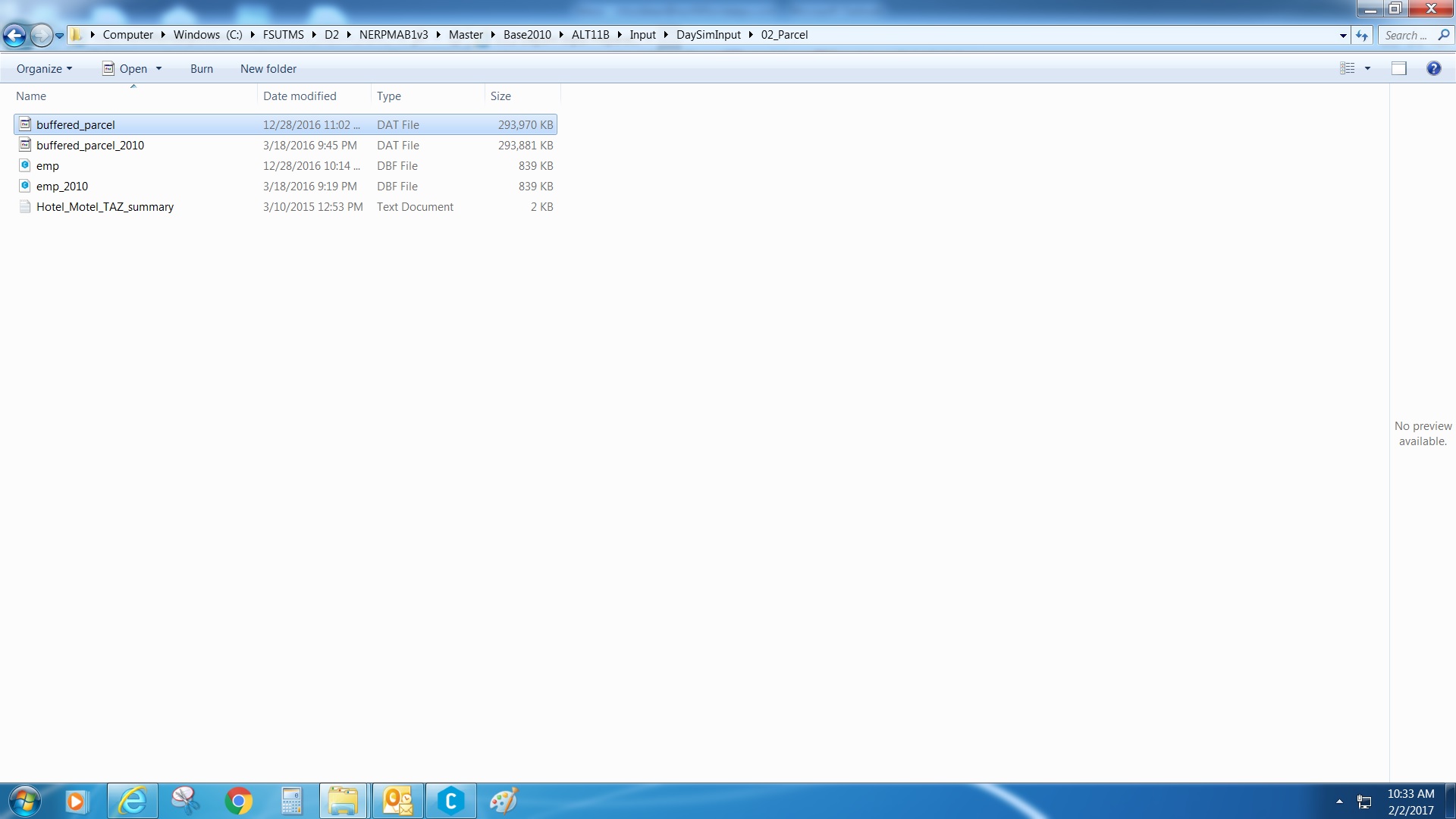Expand the Open button dropdown arrow
1456x819 pixels.
click(158, 68)
